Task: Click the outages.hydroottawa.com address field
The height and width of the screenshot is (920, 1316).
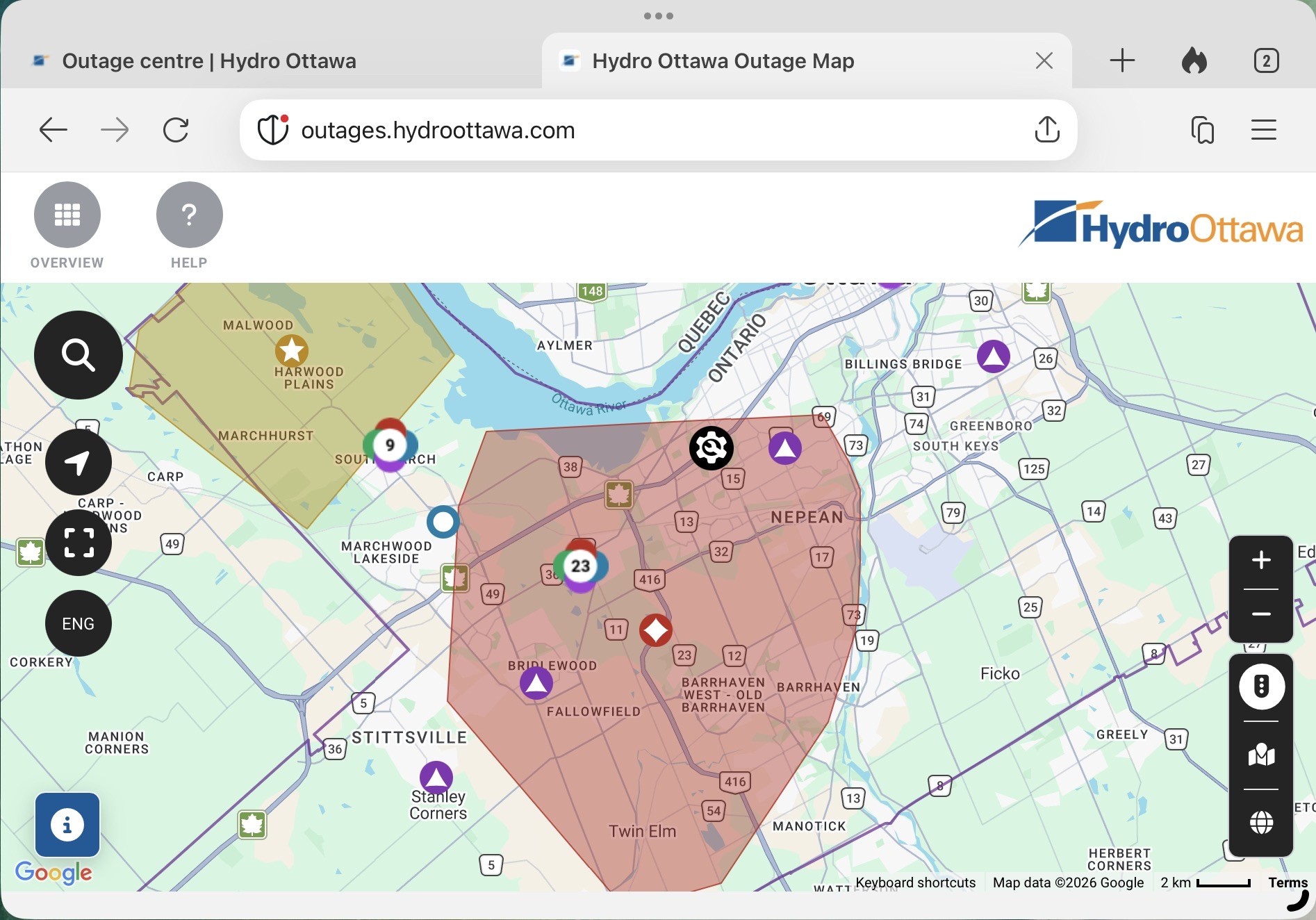Action: (659, 130)
